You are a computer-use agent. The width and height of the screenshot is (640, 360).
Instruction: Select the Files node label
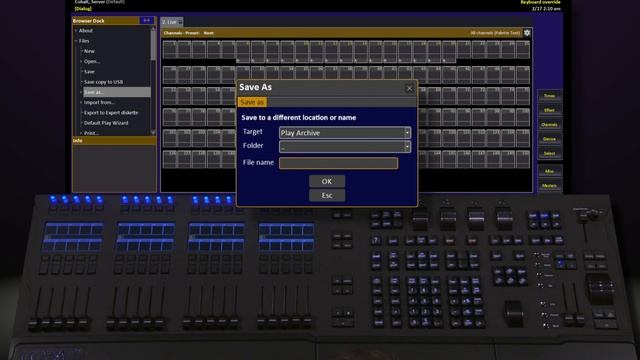pyautogui.click(x=84, y=41)
